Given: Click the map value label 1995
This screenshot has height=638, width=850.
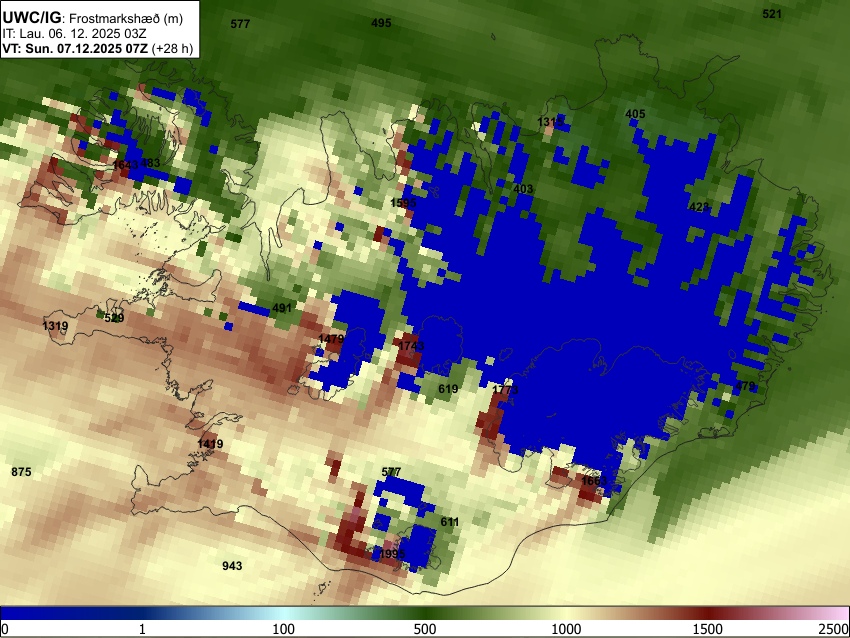Looking at the screenshot, I should (392, 554).
